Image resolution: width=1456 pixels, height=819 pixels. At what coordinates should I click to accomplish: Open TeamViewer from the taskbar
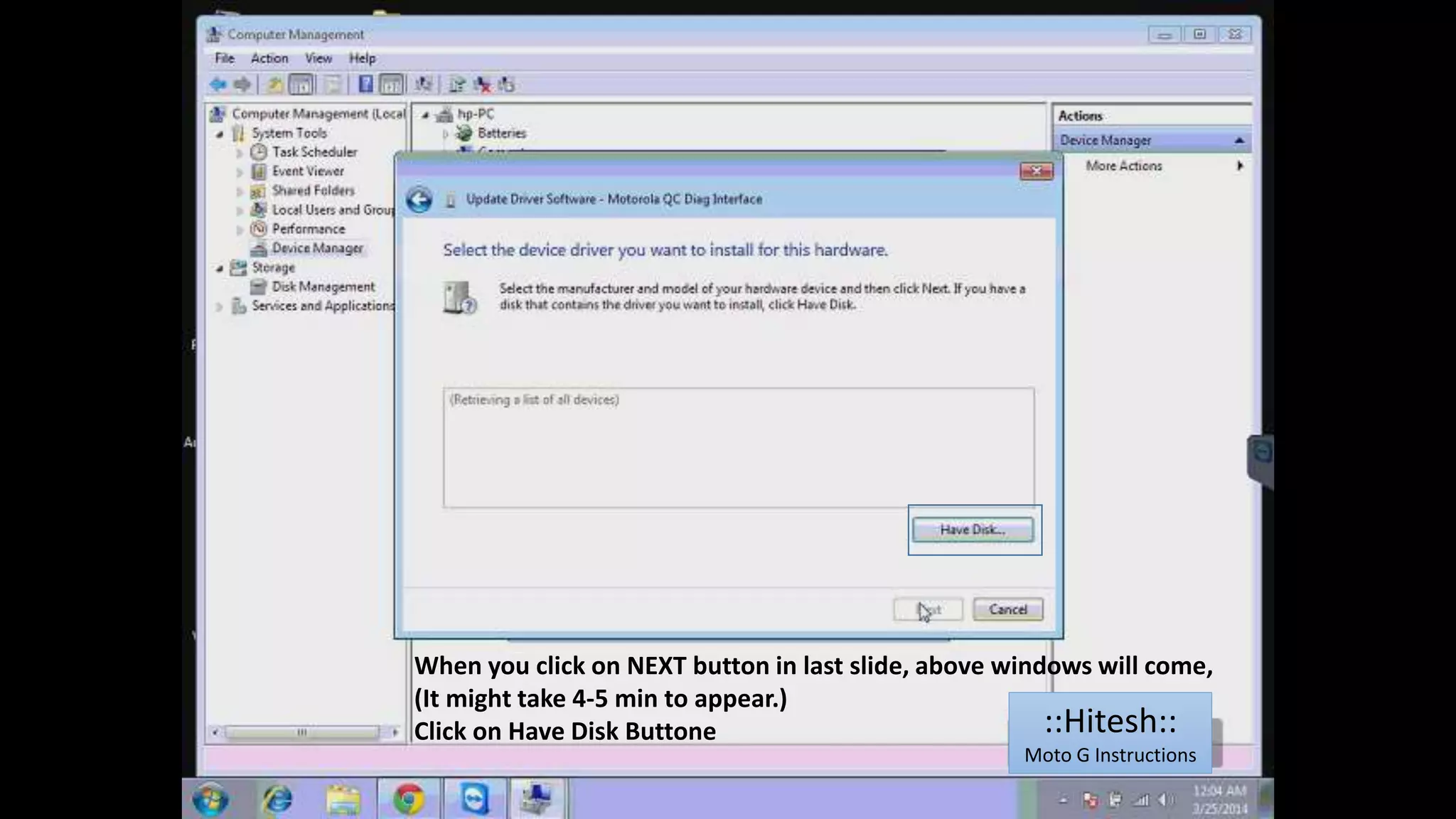pos(474,799)
